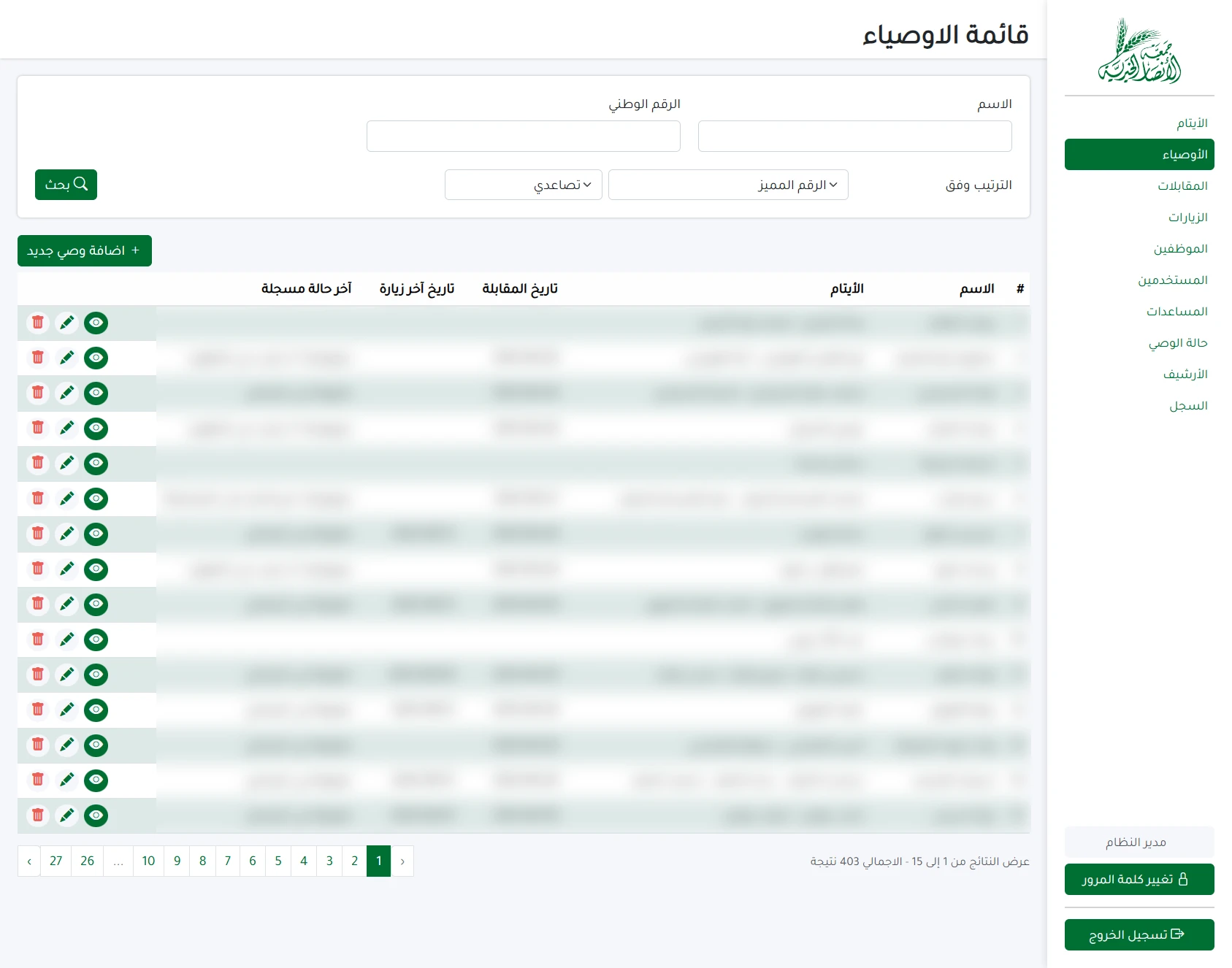The image size is (1232, 968).
Task: Jump to last pagination page 27
Action: coord(56,861)
